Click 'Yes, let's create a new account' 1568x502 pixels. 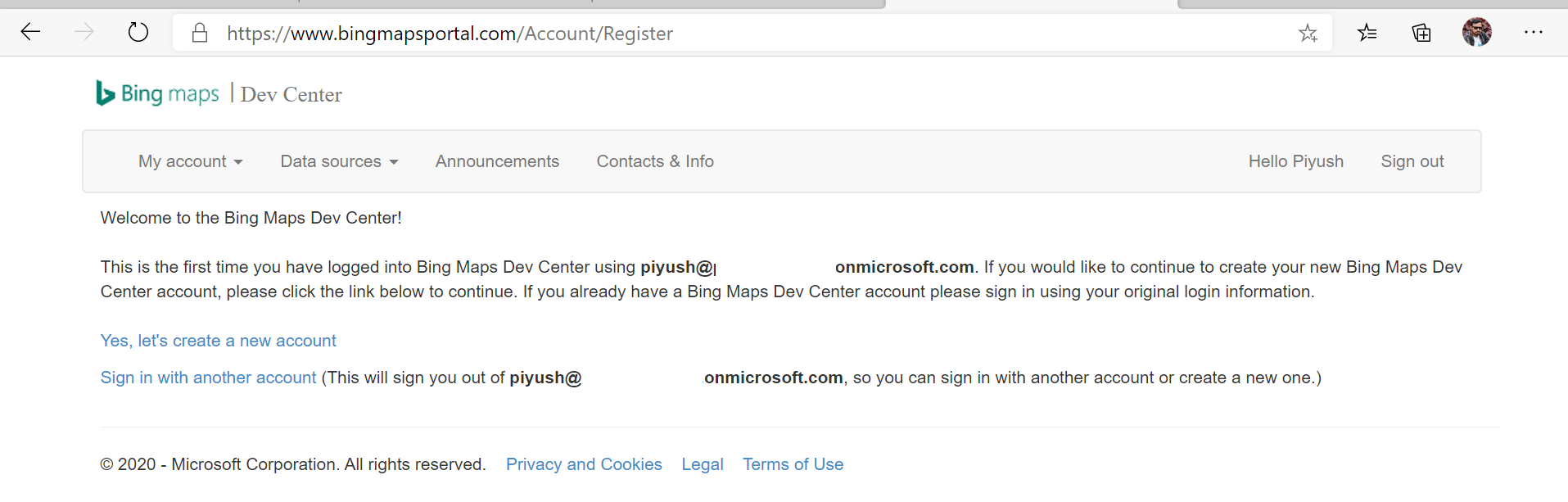(x=218, y=341)
